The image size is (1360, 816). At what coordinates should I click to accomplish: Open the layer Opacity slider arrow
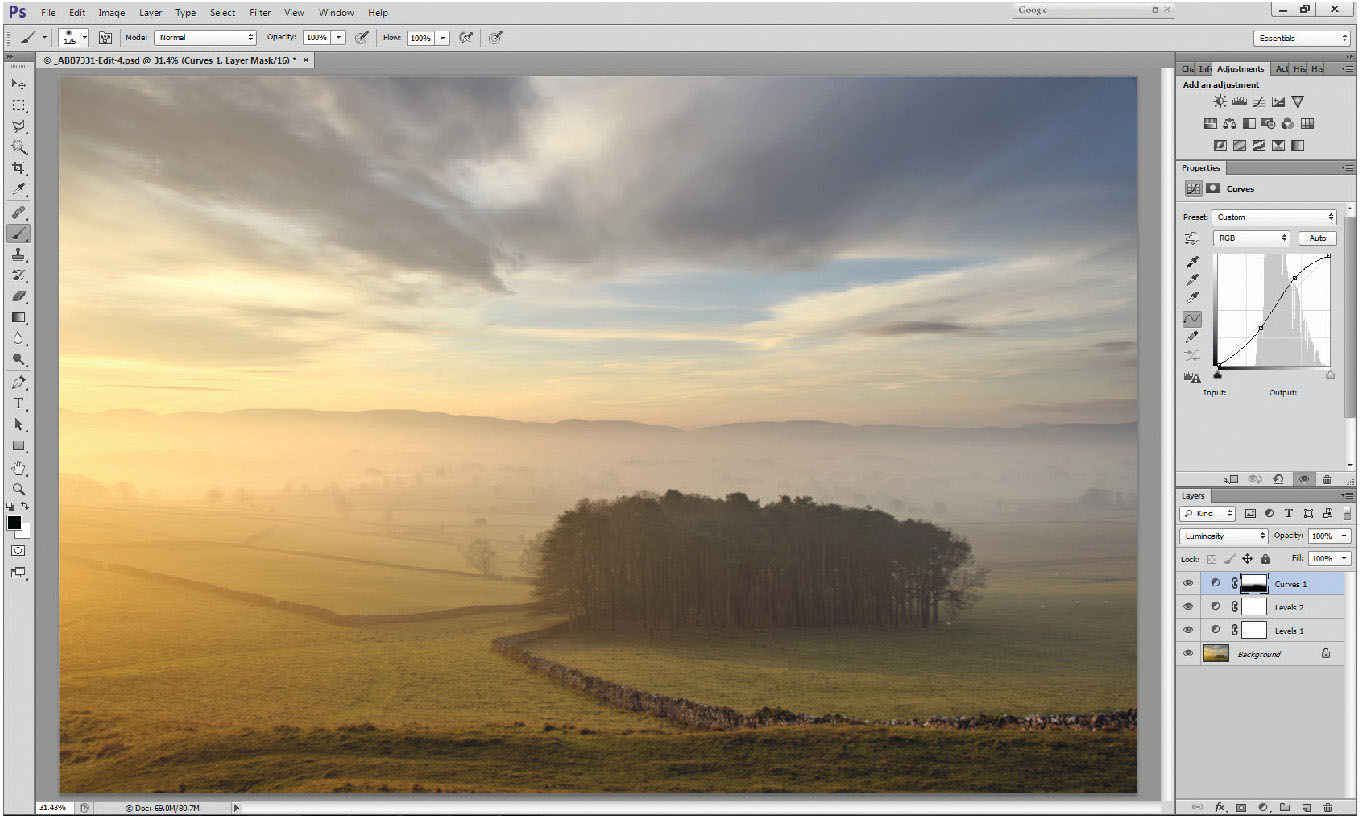click(x=1345, y=536)
